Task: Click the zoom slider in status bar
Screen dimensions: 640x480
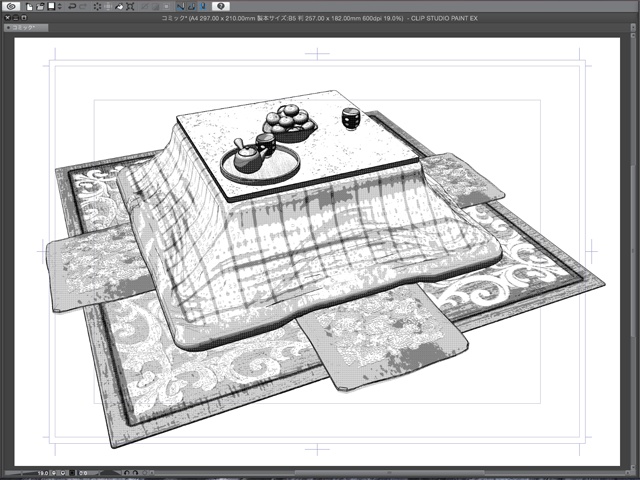Action: pos(20,473)
